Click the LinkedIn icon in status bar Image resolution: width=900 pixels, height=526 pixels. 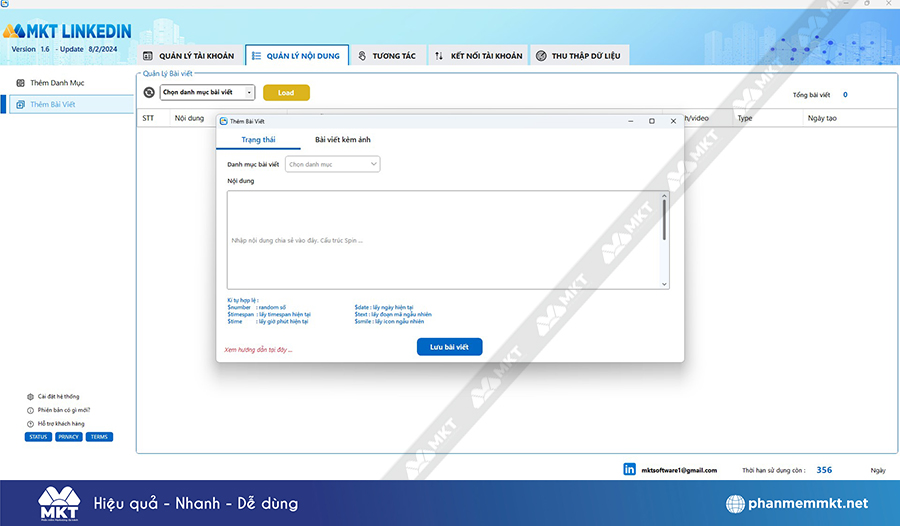[x=630, y=469]
